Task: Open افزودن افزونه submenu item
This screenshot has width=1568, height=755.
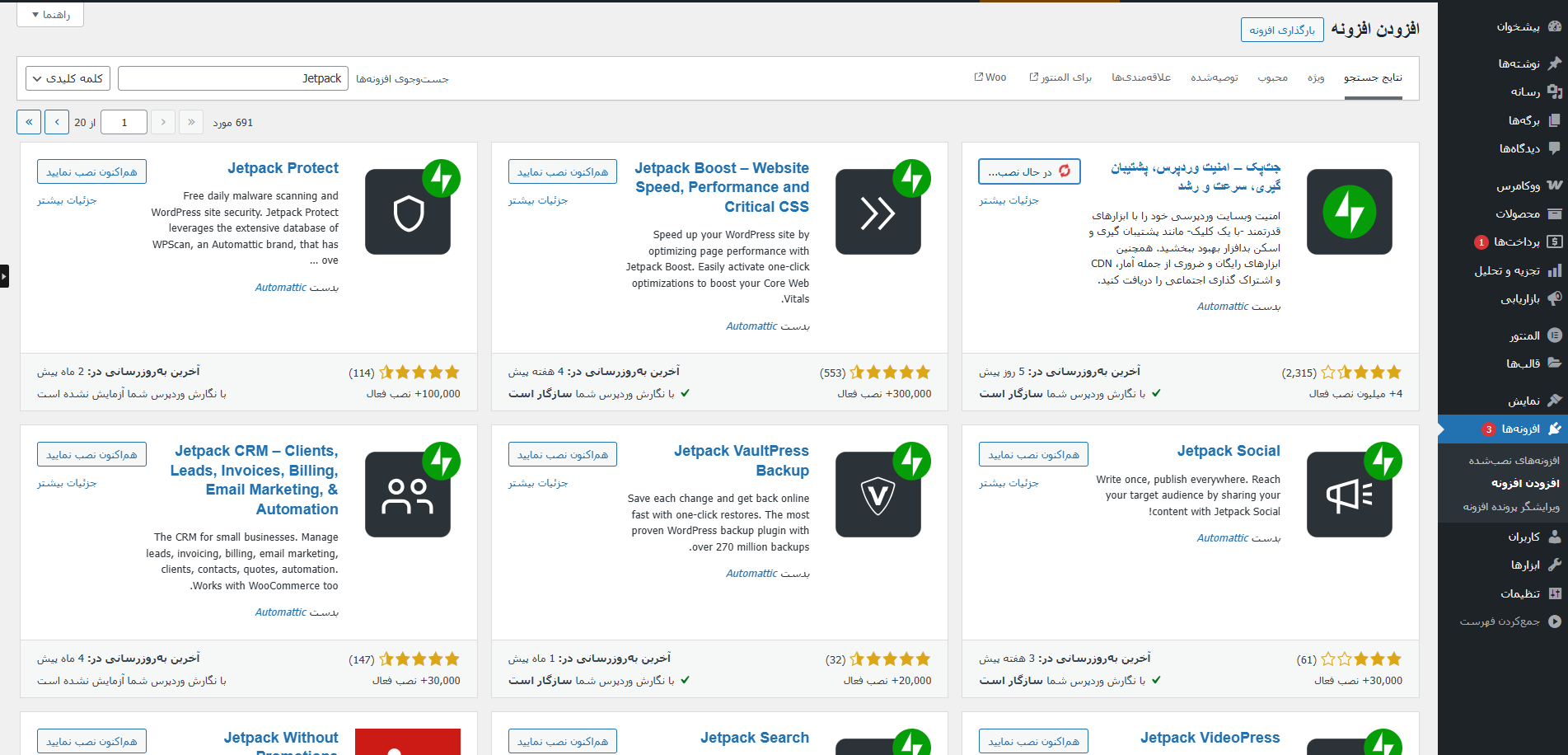Action: pyautogui.click(x=1525, y=483)
